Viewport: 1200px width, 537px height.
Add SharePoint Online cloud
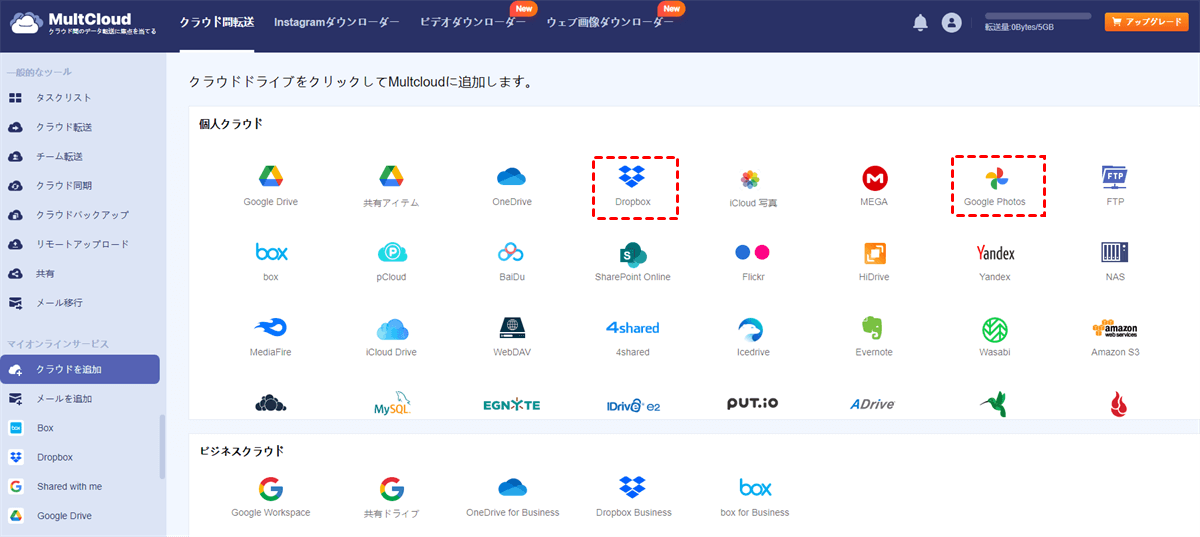(x=632, y=261)
